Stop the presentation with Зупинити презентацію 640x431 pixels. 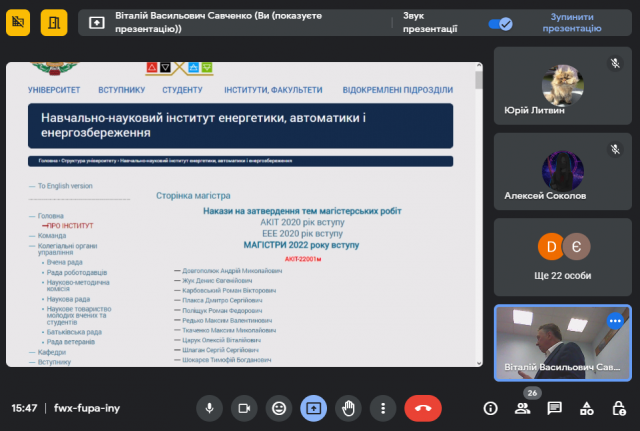[572, 22]
